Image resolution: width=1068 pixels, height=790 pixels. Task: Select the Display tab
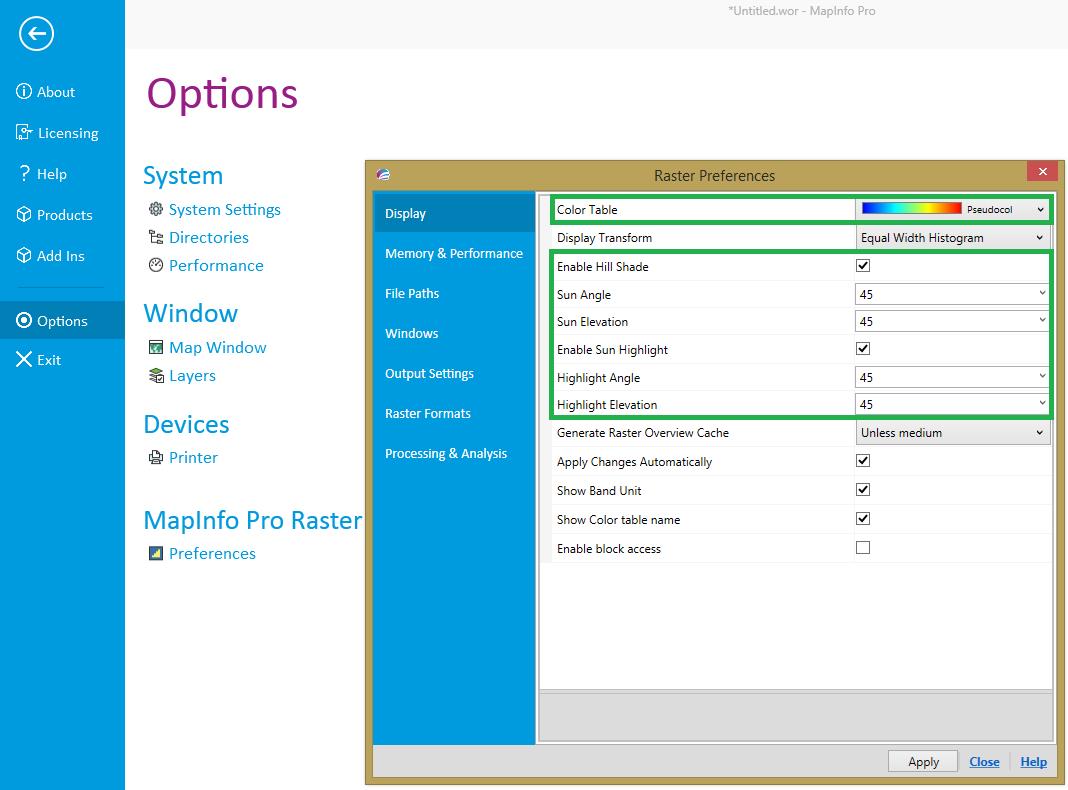[x=454, y=213]
